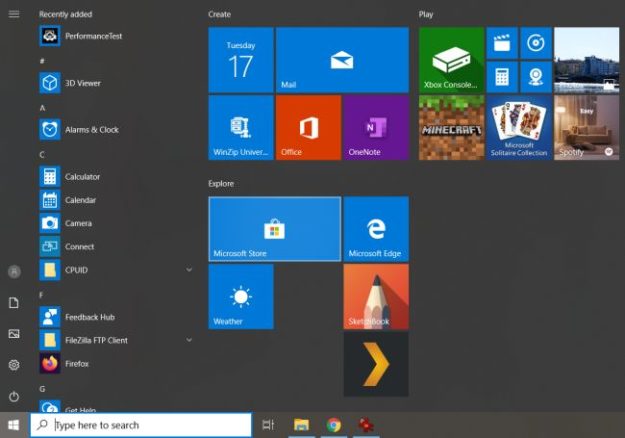Screen dimensions: 625x438
Task: Jump to letter G in app list
Action: 42,389
